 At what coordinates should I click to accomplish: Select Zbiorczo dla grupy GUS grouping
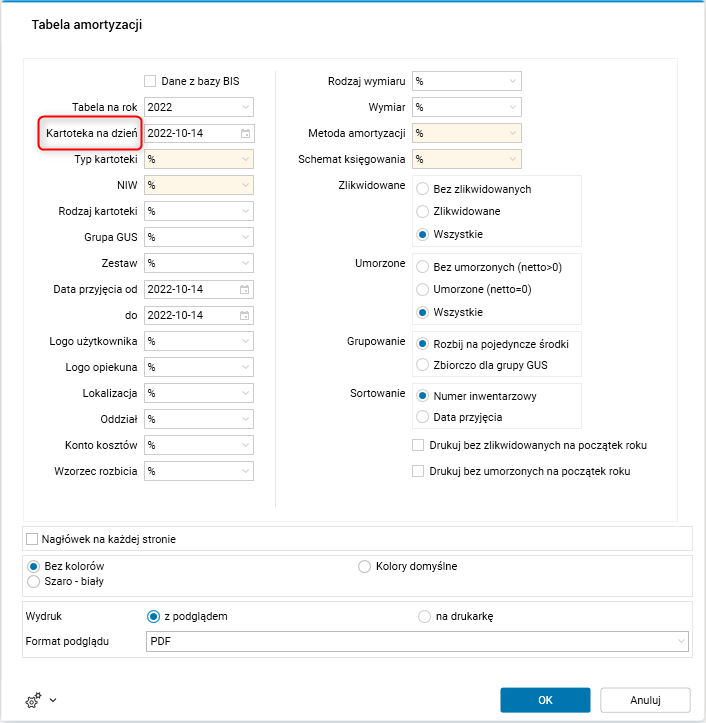[x=423, y=365]
